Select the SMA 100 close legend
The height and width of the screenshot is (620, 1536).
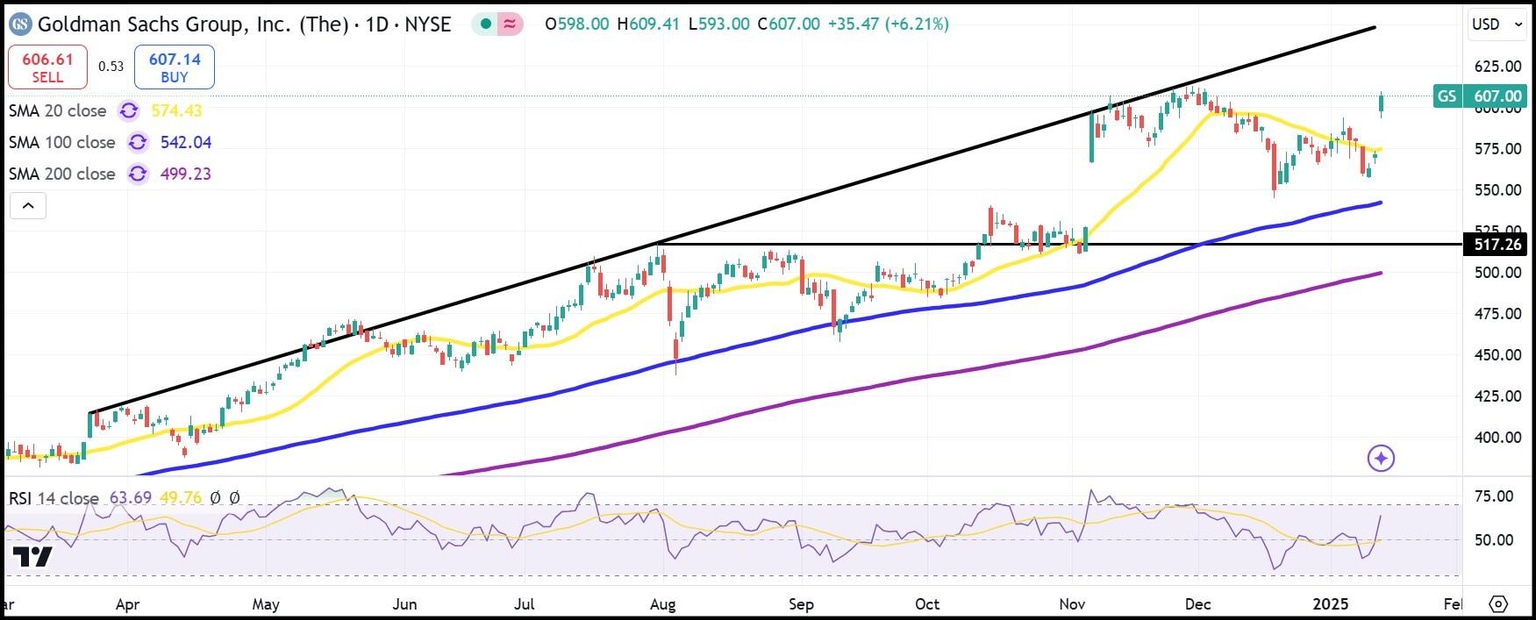click(62, 142)
